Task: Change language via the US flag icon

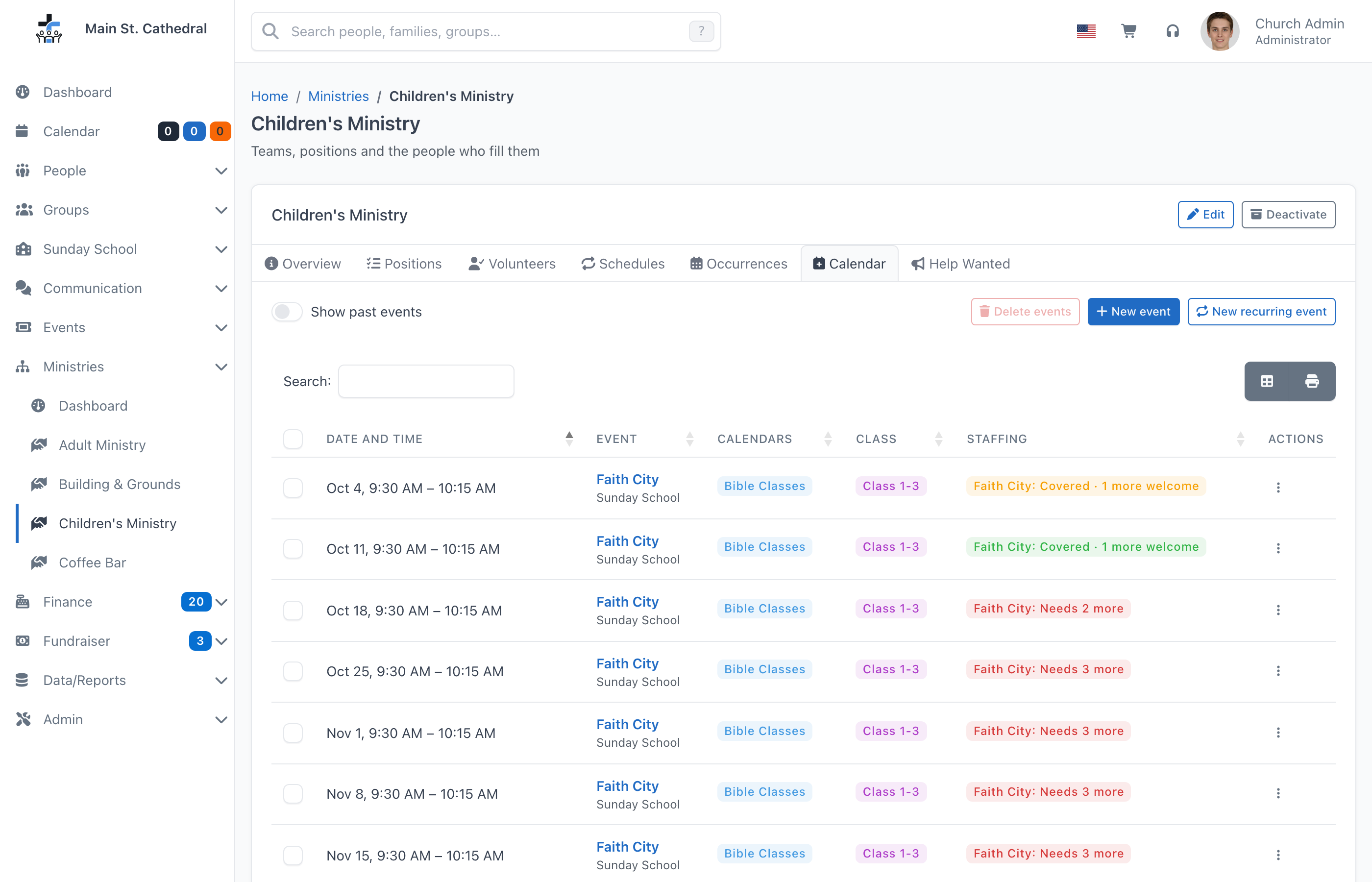Action: [1086, 31]
